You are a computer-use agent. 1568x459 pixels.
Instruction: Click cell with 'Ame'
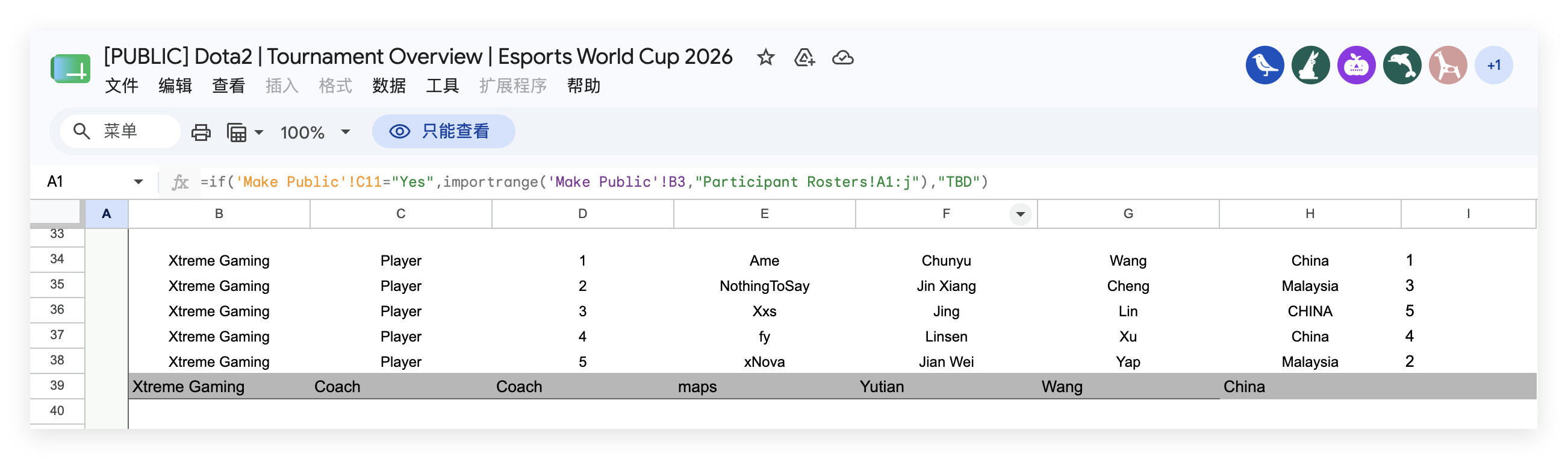point(765,261)
